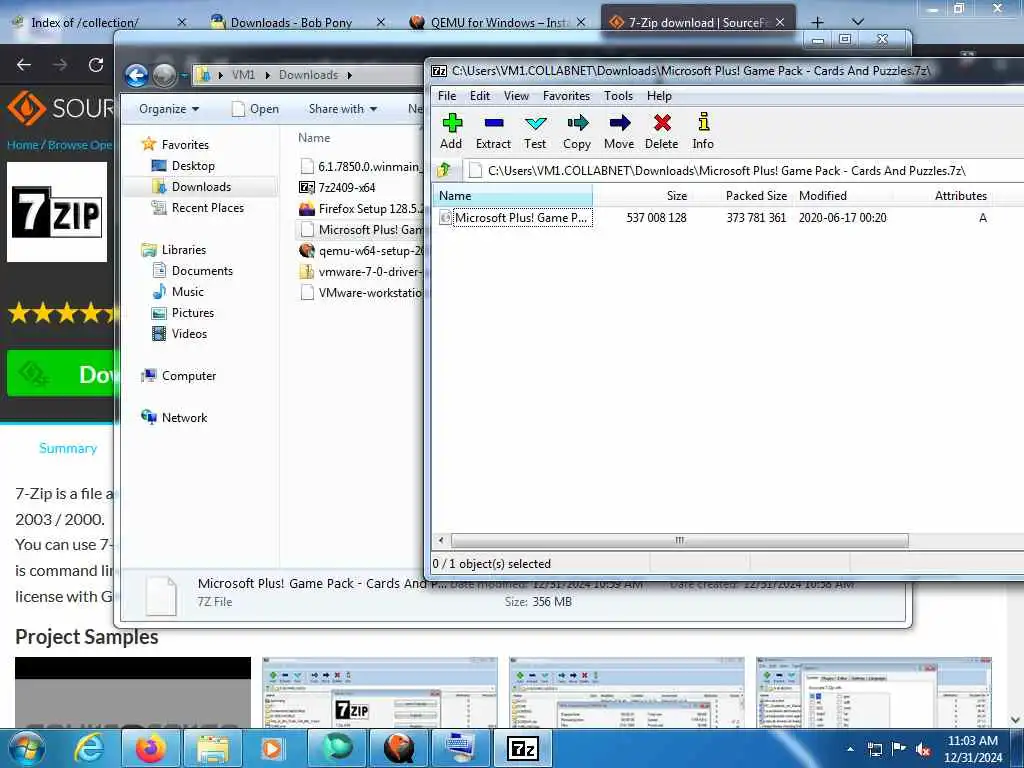Viewport: 1024px width, 768px height.
Task: Open Share with dropdown in Explorer
Action: coord(342,109)
